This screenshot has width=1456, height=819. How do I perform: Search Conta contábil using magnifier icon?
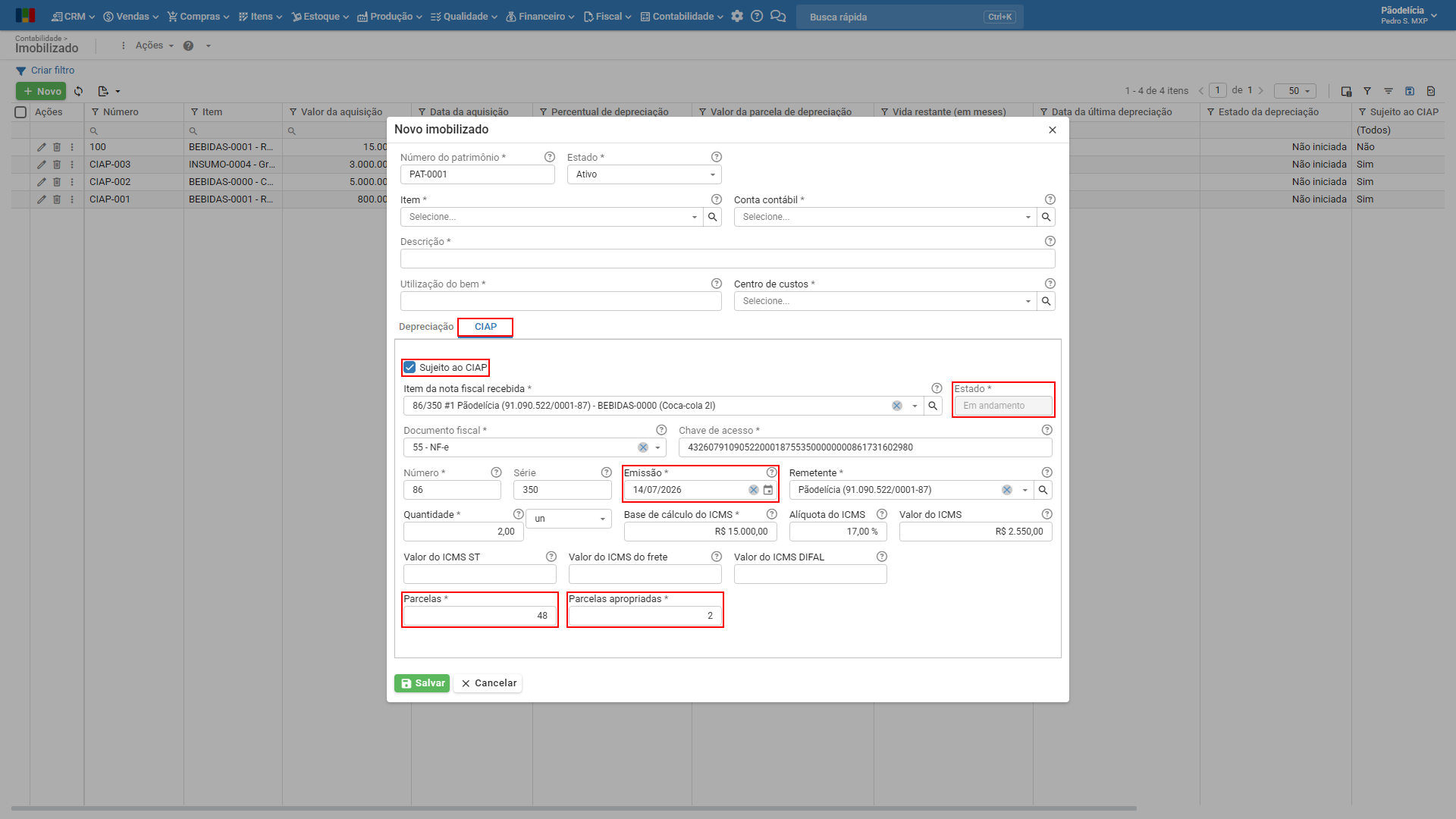1046,217
